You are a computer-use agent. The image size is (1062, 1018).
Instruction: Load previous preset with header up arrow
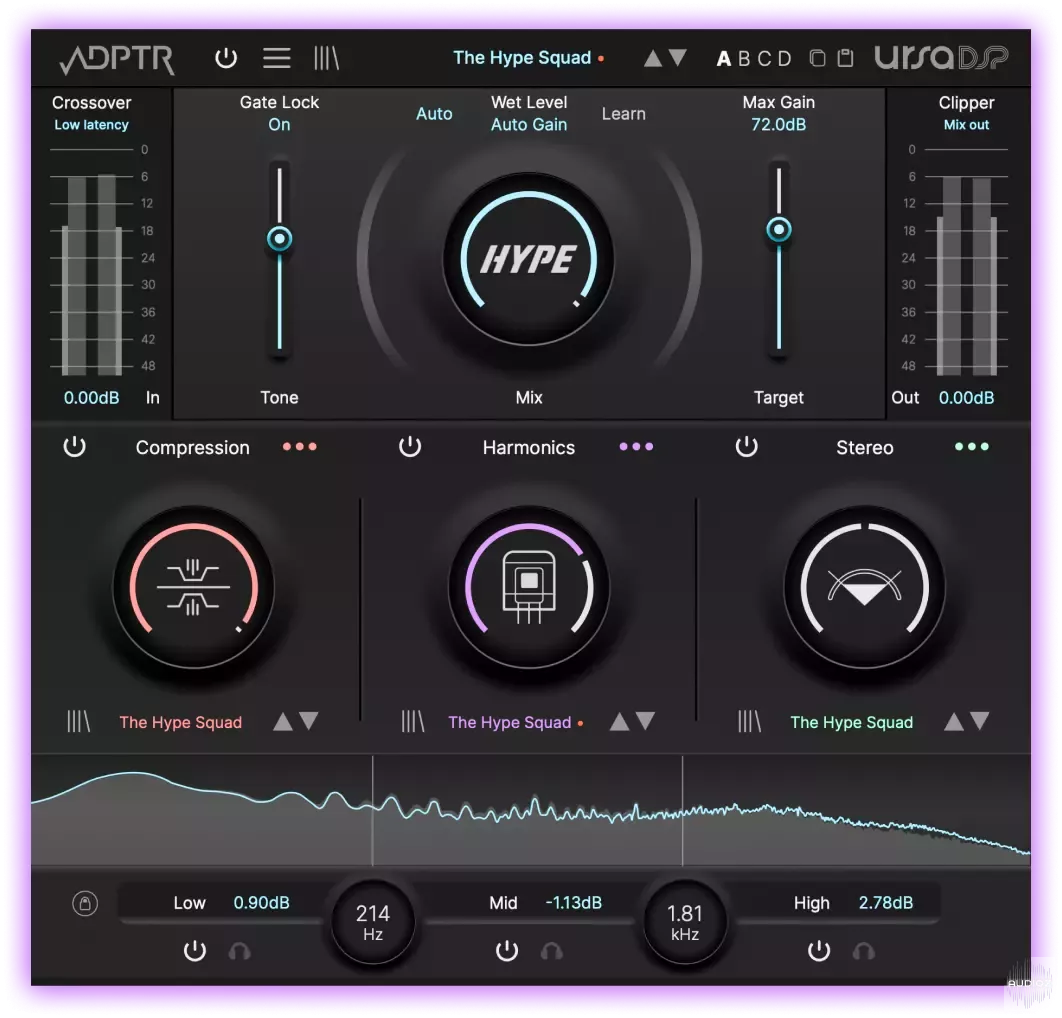pyautogui.click(x=653, y=58)
